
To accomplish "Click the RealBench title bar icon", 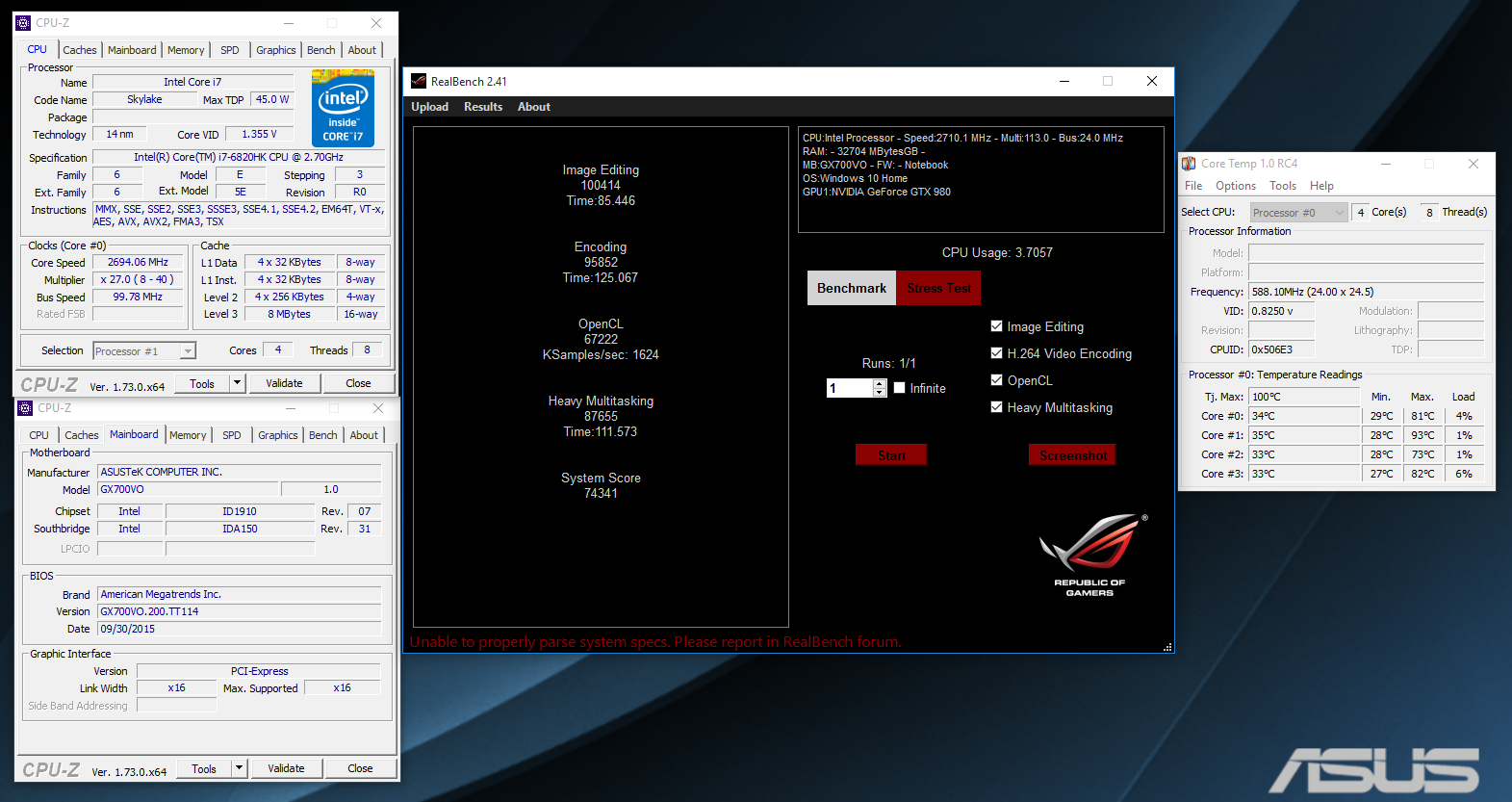I will click(419, 81).
